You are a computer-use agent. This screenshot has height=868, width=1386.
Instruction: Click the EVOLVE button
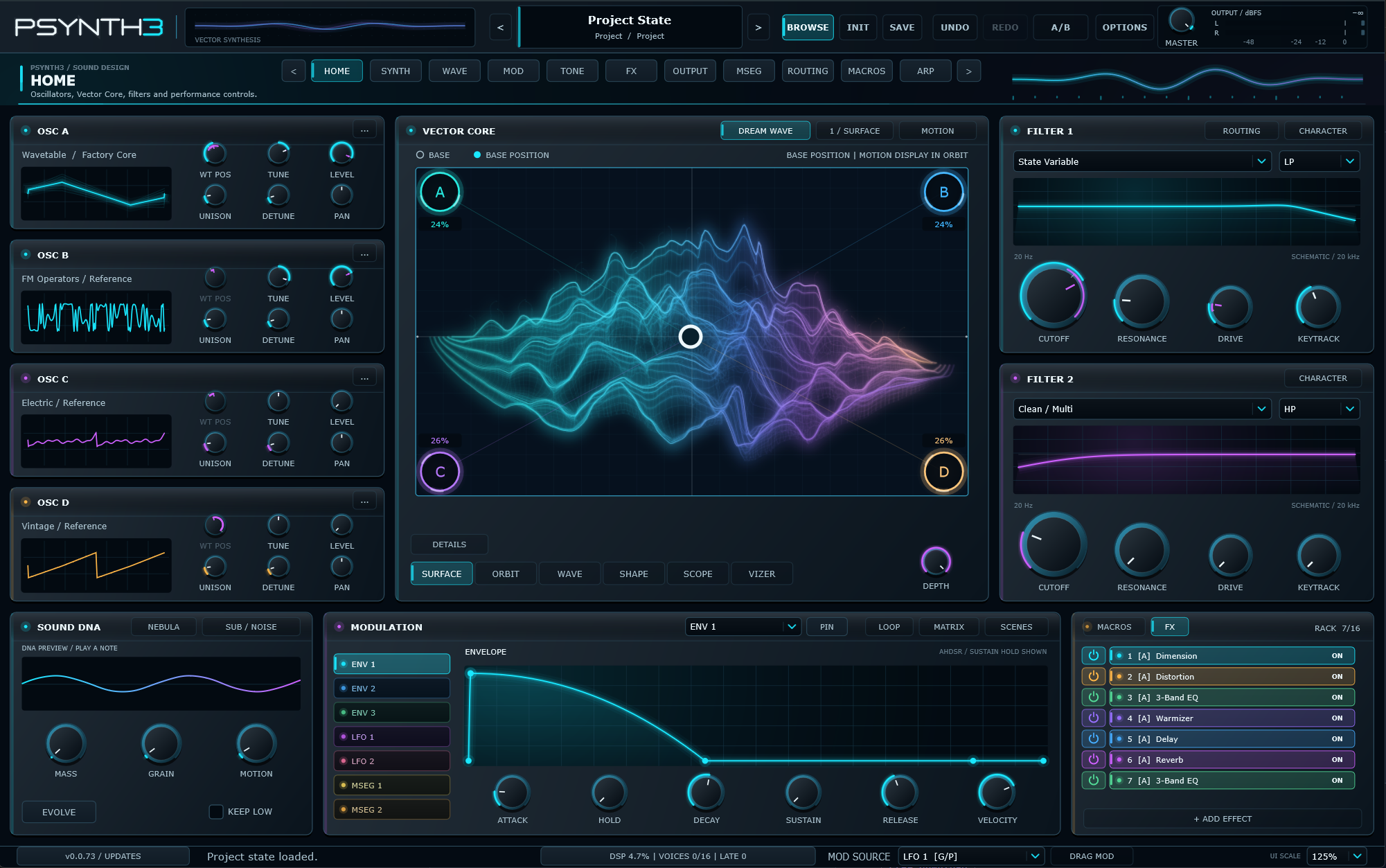pos(59,812)
